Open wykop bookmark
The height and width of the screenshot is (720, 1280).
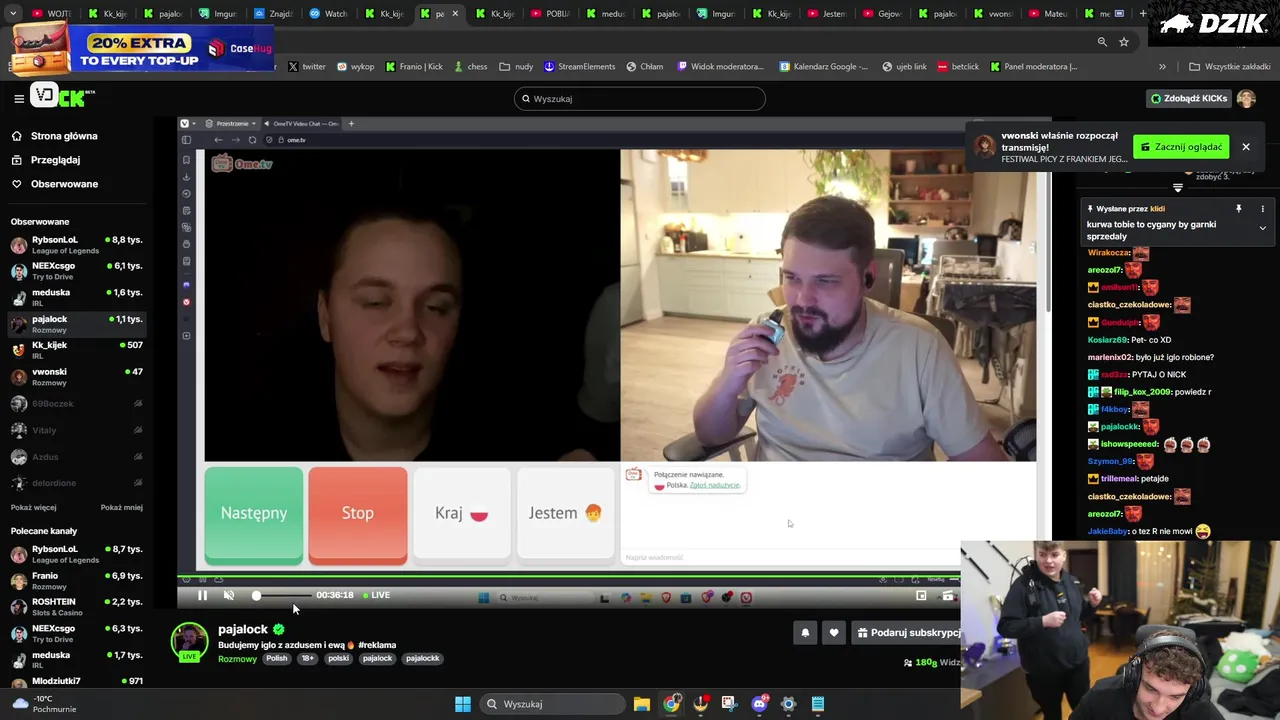356,67
